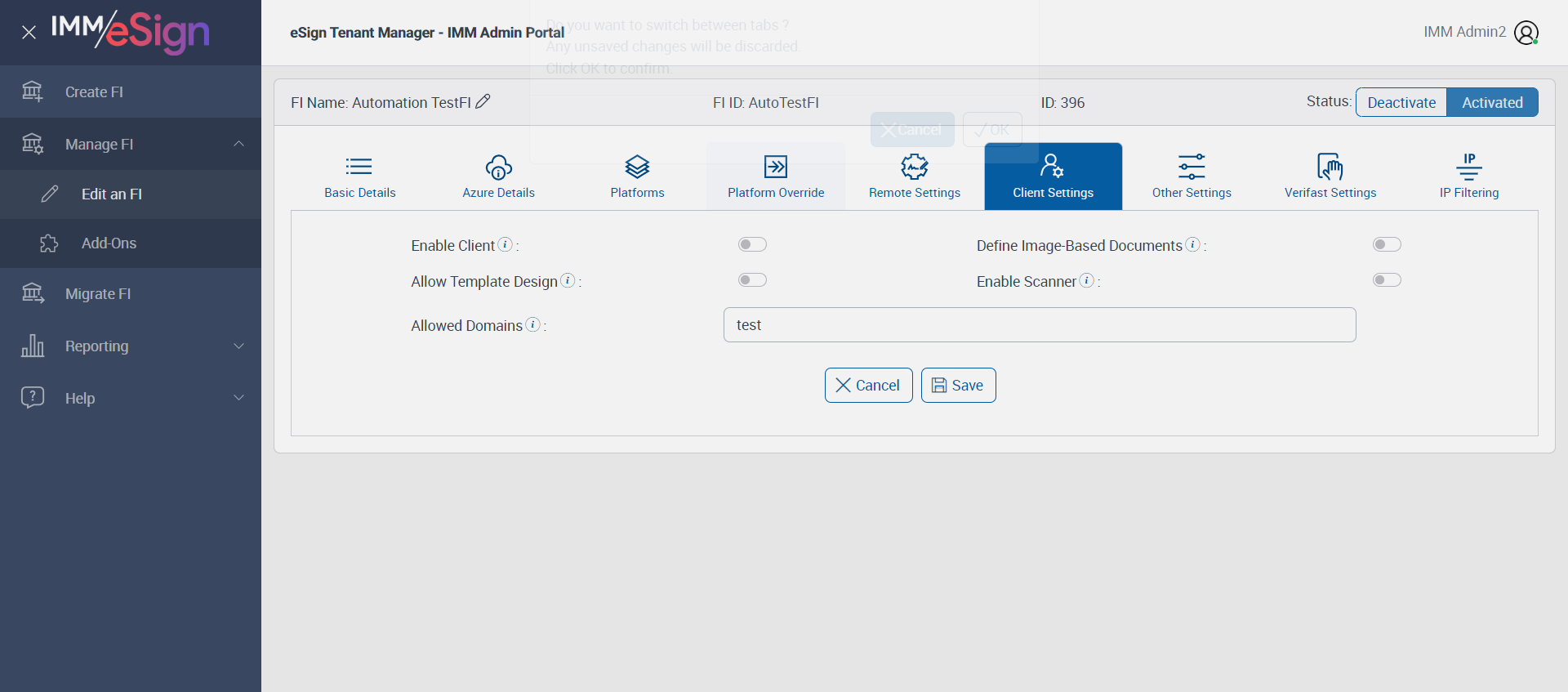Toggle the Define Image-Based Documents switch

click(1387, 244)
